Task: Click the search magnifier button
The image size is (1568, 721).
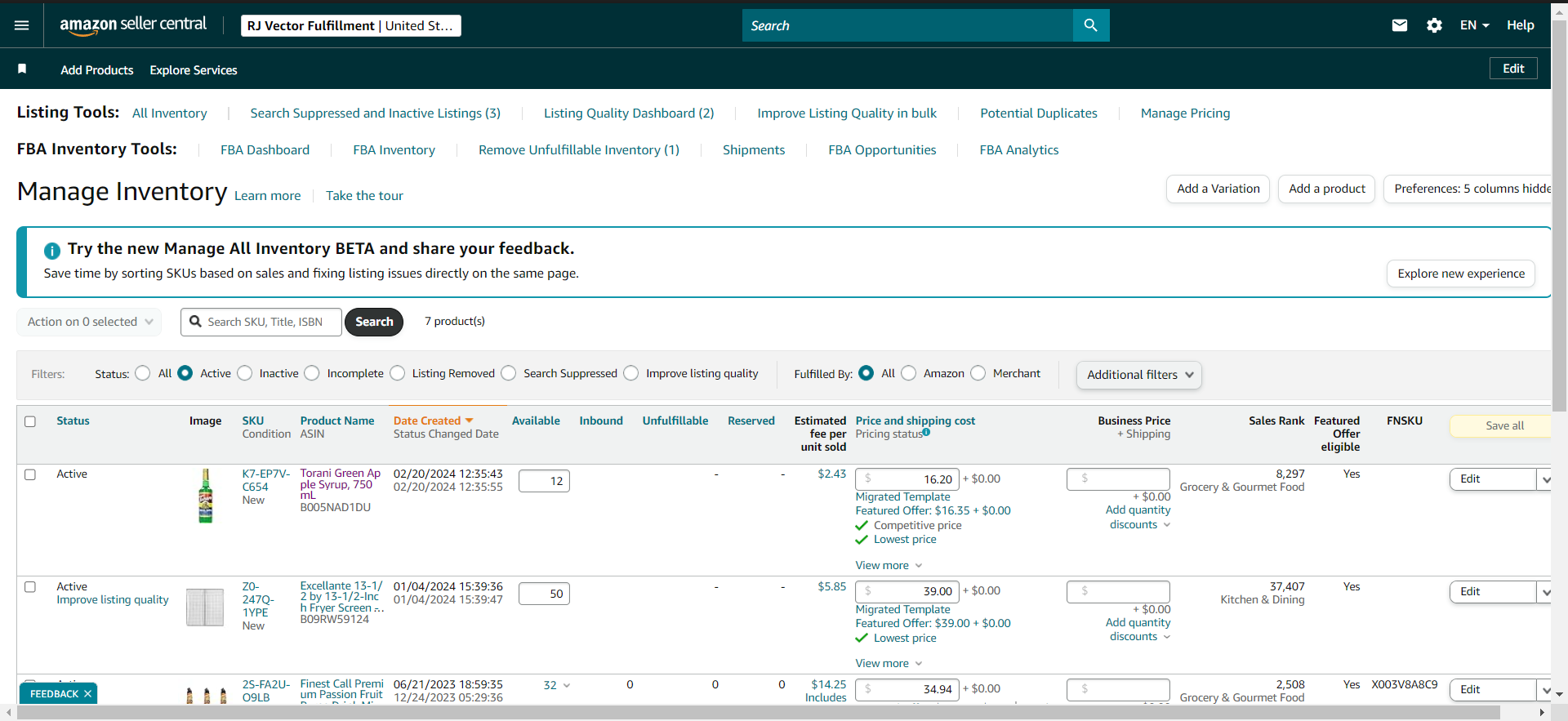Action: coord(1091,25)
